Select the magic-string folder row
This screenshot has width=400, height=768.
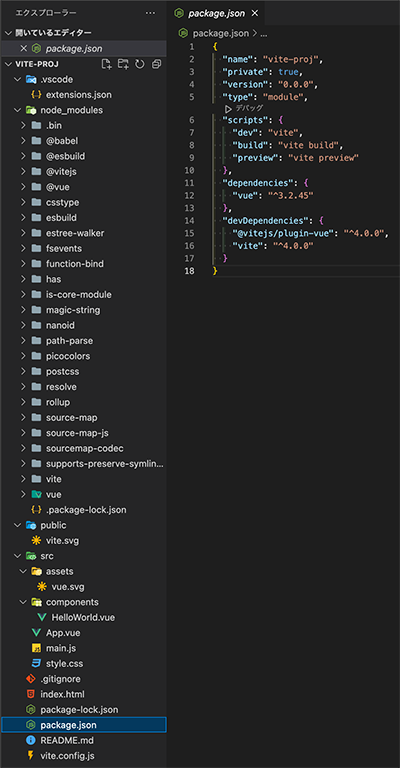pos(83,310)
